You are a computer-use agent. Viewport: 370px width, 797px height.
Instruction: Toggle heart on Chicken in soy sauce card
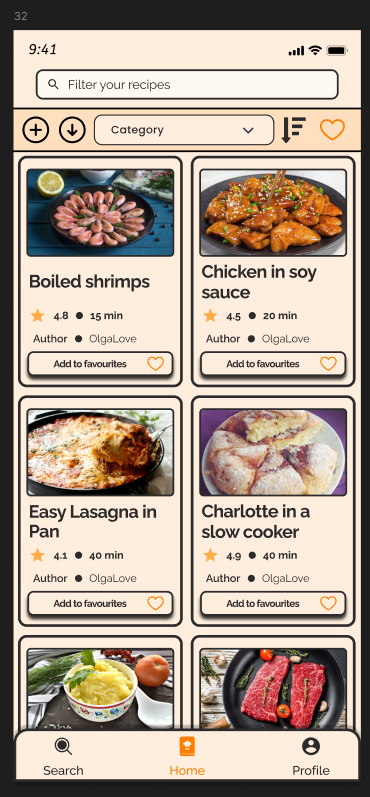coord(328,364)
